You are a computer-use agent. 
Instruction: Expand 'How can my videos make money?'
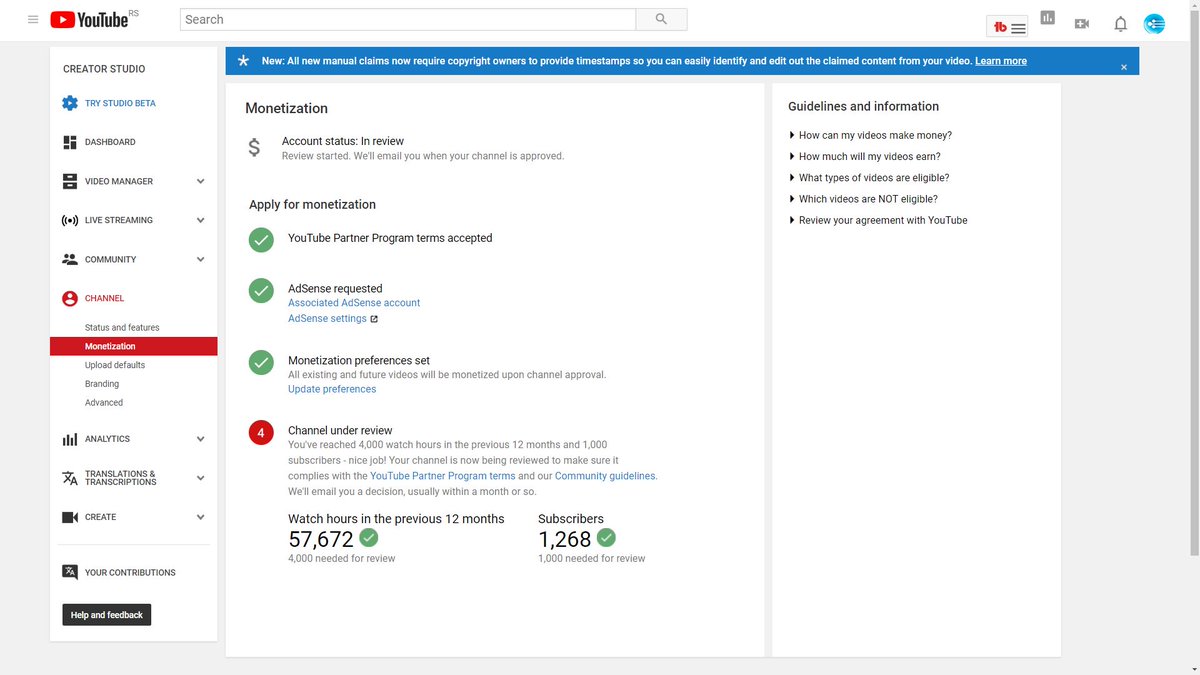(870, 135)
